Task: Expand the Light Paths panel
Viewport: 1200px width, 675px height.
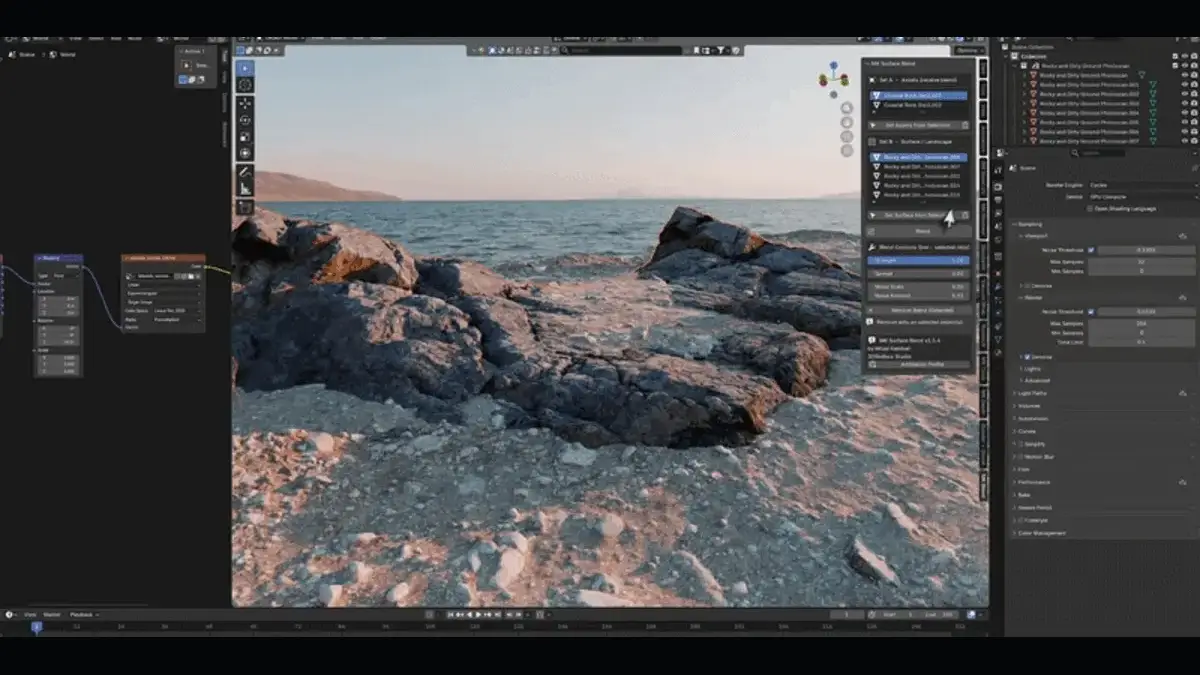Action: coord(1033,393)
